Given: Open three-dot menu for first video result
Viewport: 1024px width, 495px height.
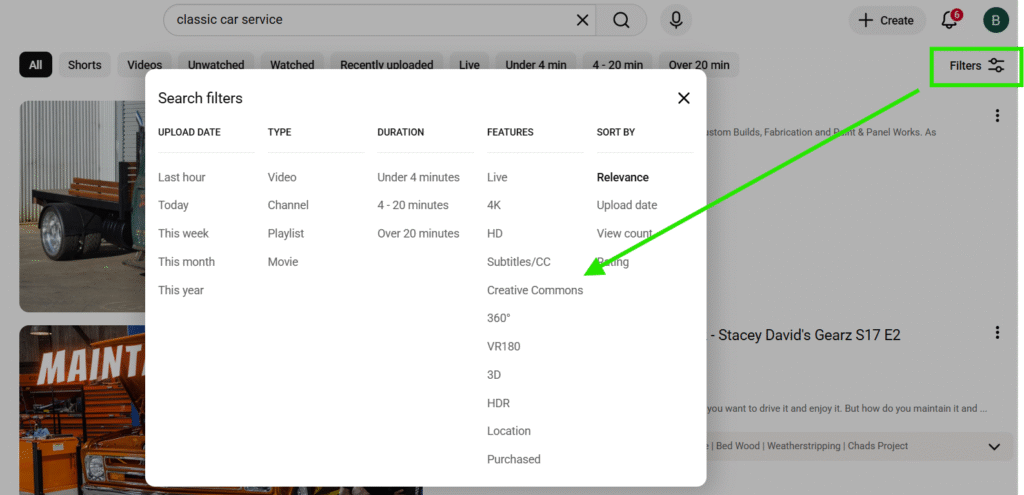Looking at the screenshot, I should (x=997, y=116).
